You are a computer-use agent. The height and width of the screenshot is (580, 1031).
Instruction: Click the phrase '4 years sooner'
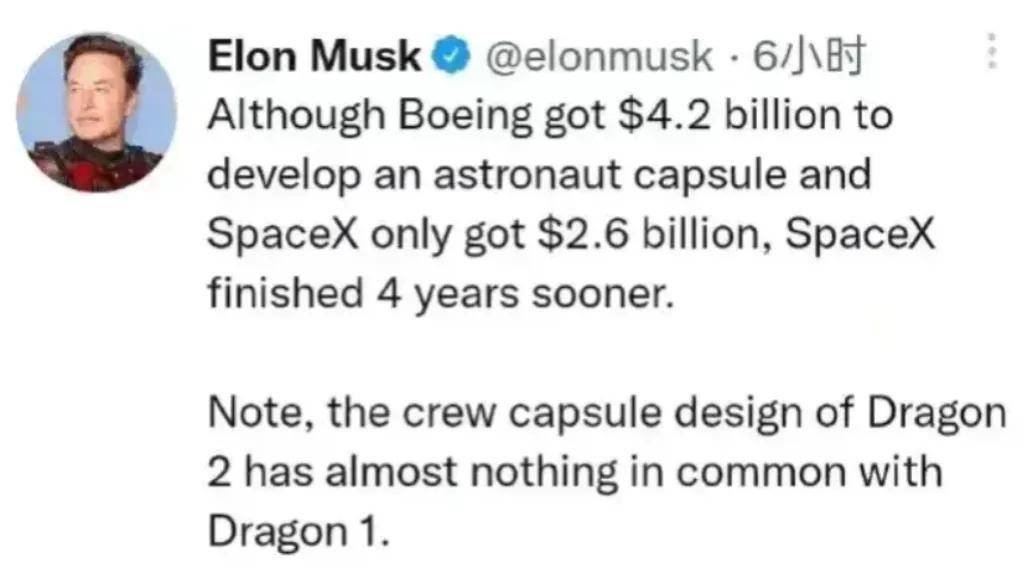pos(525,294)
